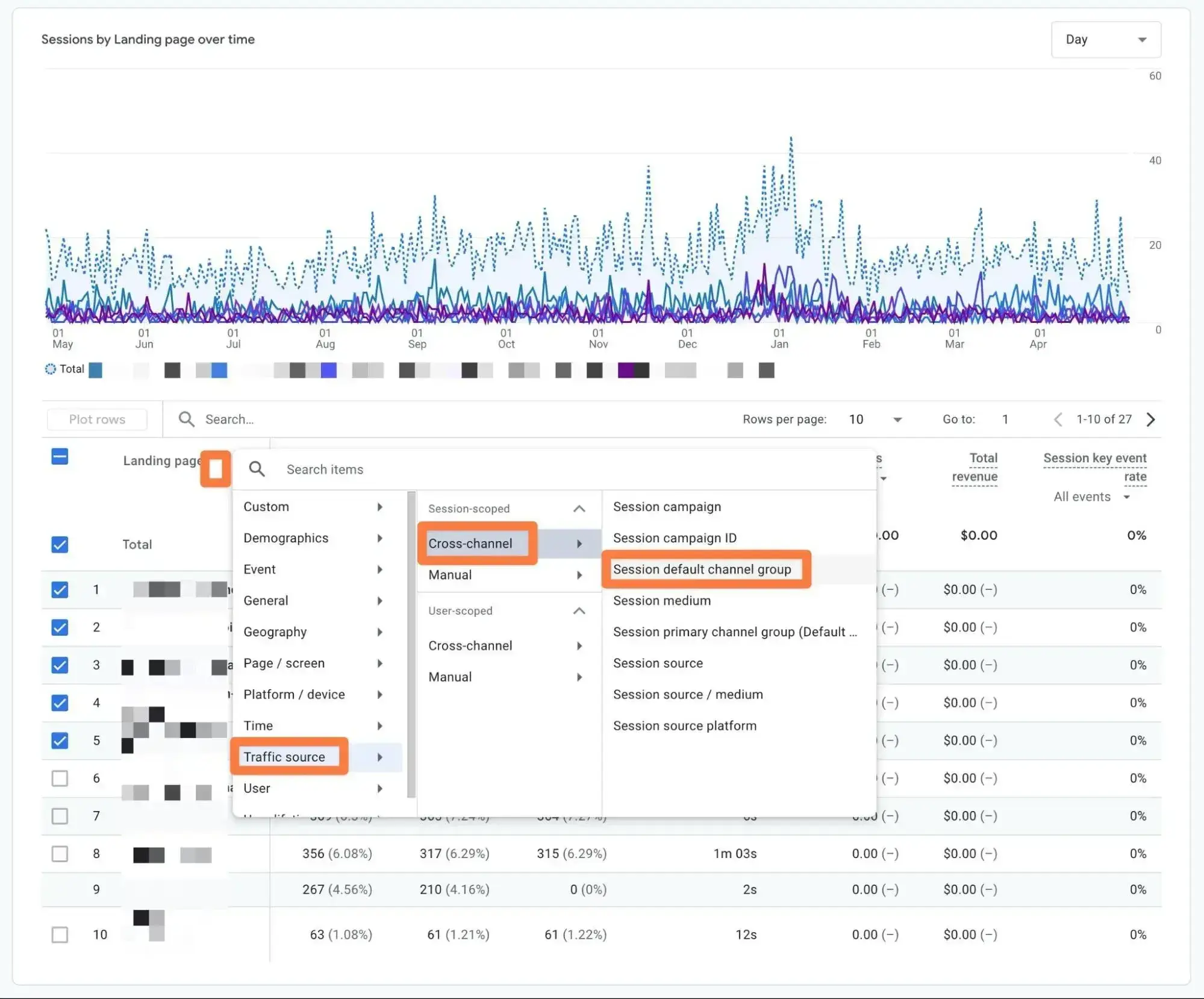Uncheck the select-all checkbox in the table header
Viewport: 1204px width, 999px height.
(x=60, y=457)
